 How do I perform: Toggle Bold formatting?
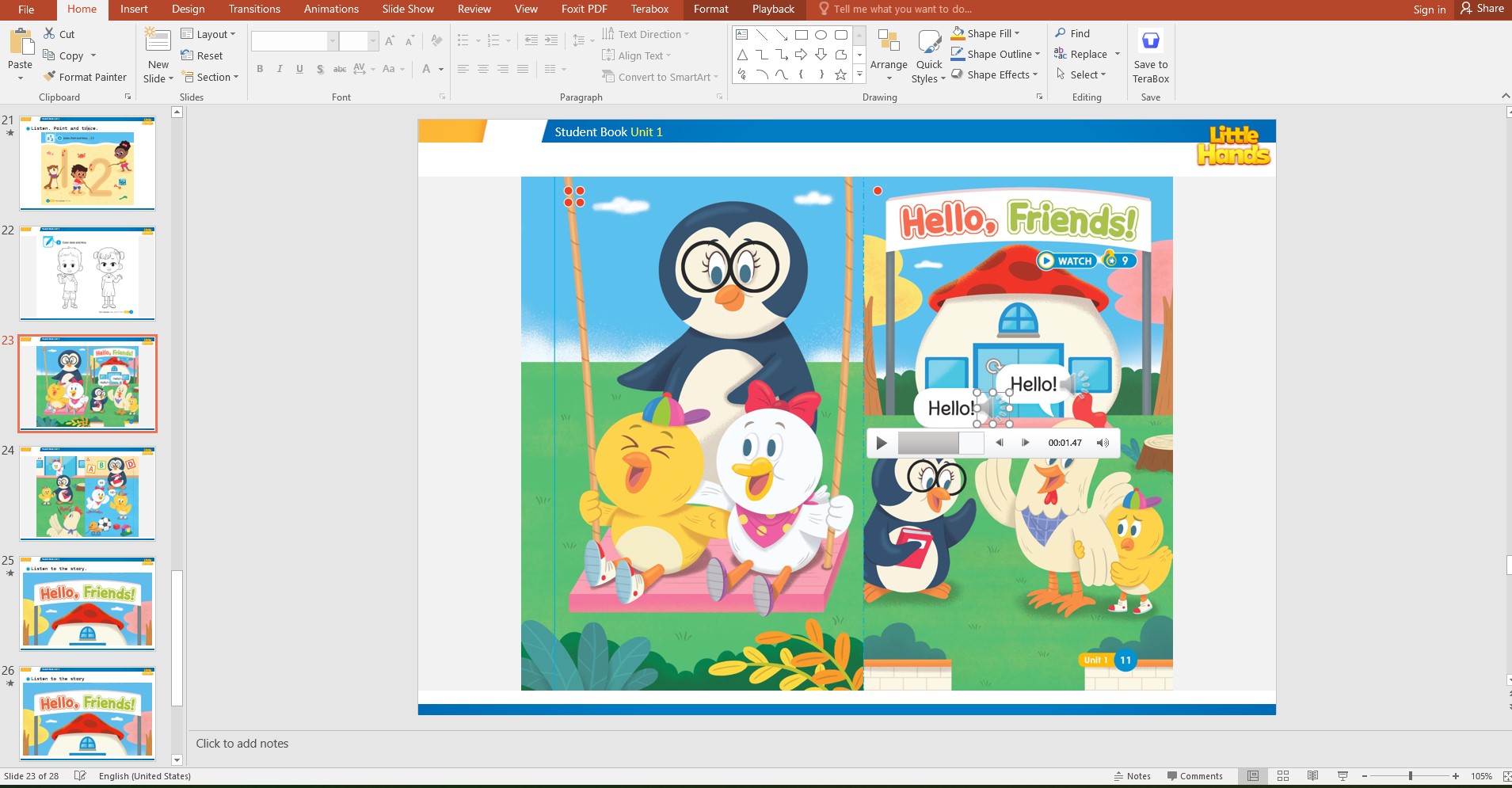click(260, 69)
